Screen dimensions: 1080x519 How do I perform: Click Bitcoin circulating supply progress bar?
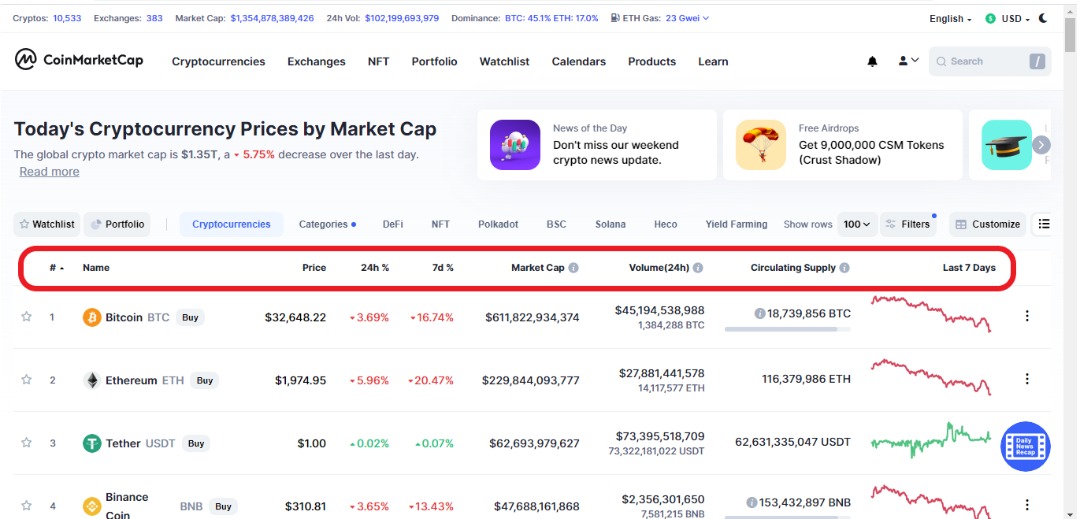pos(787,330)
